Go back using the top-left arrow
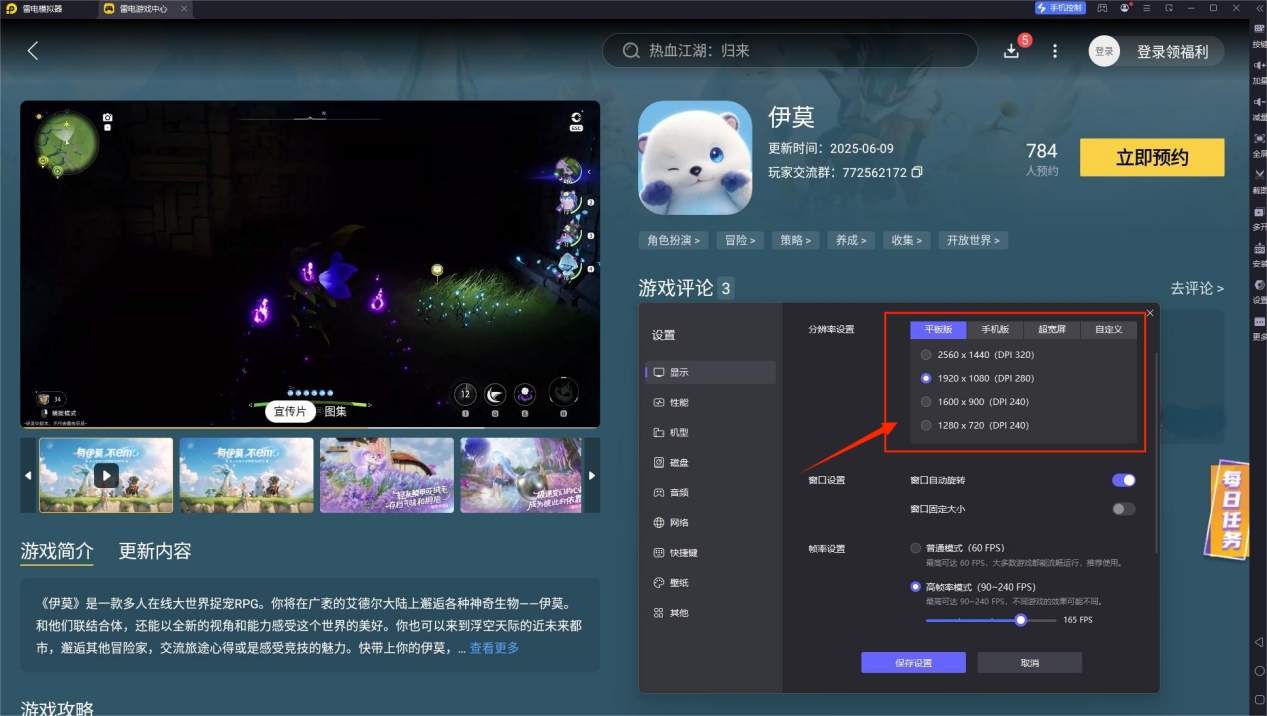Image resolution: width=1267 pixels, height=716 pixels. [33, 51]
